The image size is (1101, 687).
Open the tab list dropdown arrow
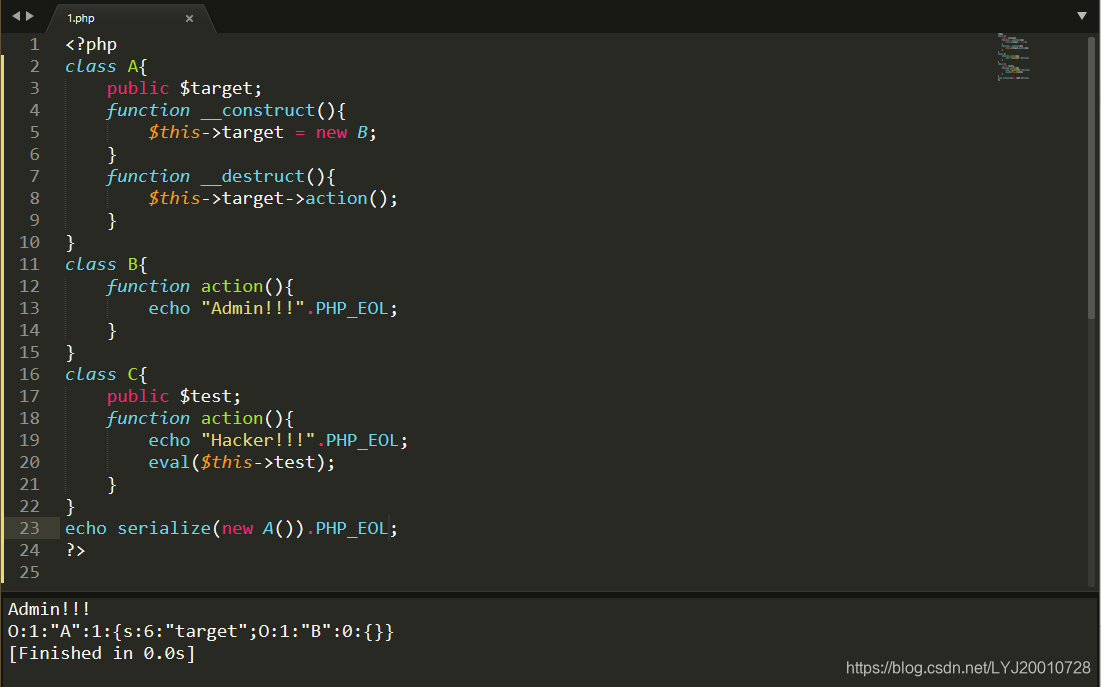click(1081, 15)
